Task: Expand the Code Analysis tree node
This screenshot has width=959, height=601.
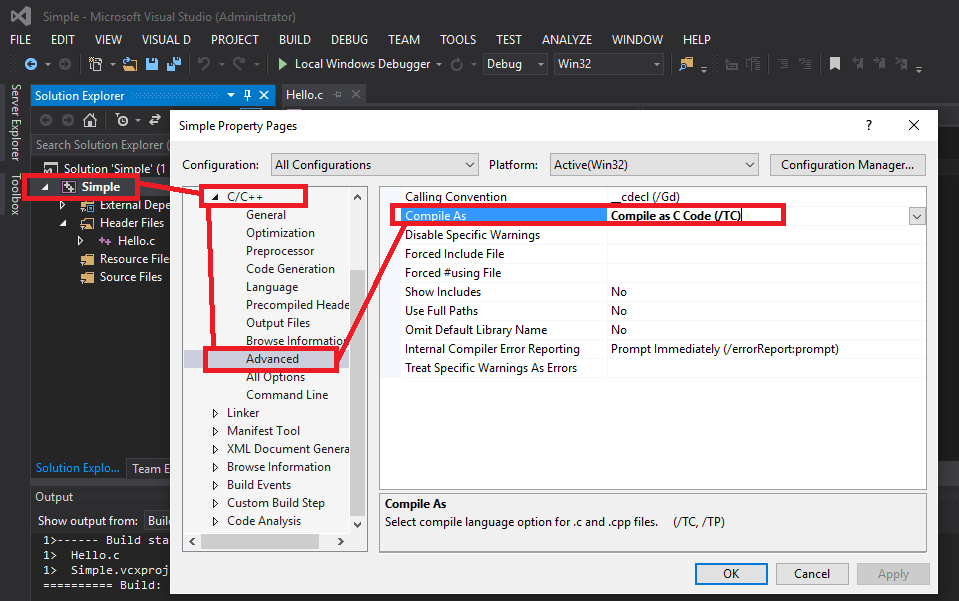Action: point(215,522)
